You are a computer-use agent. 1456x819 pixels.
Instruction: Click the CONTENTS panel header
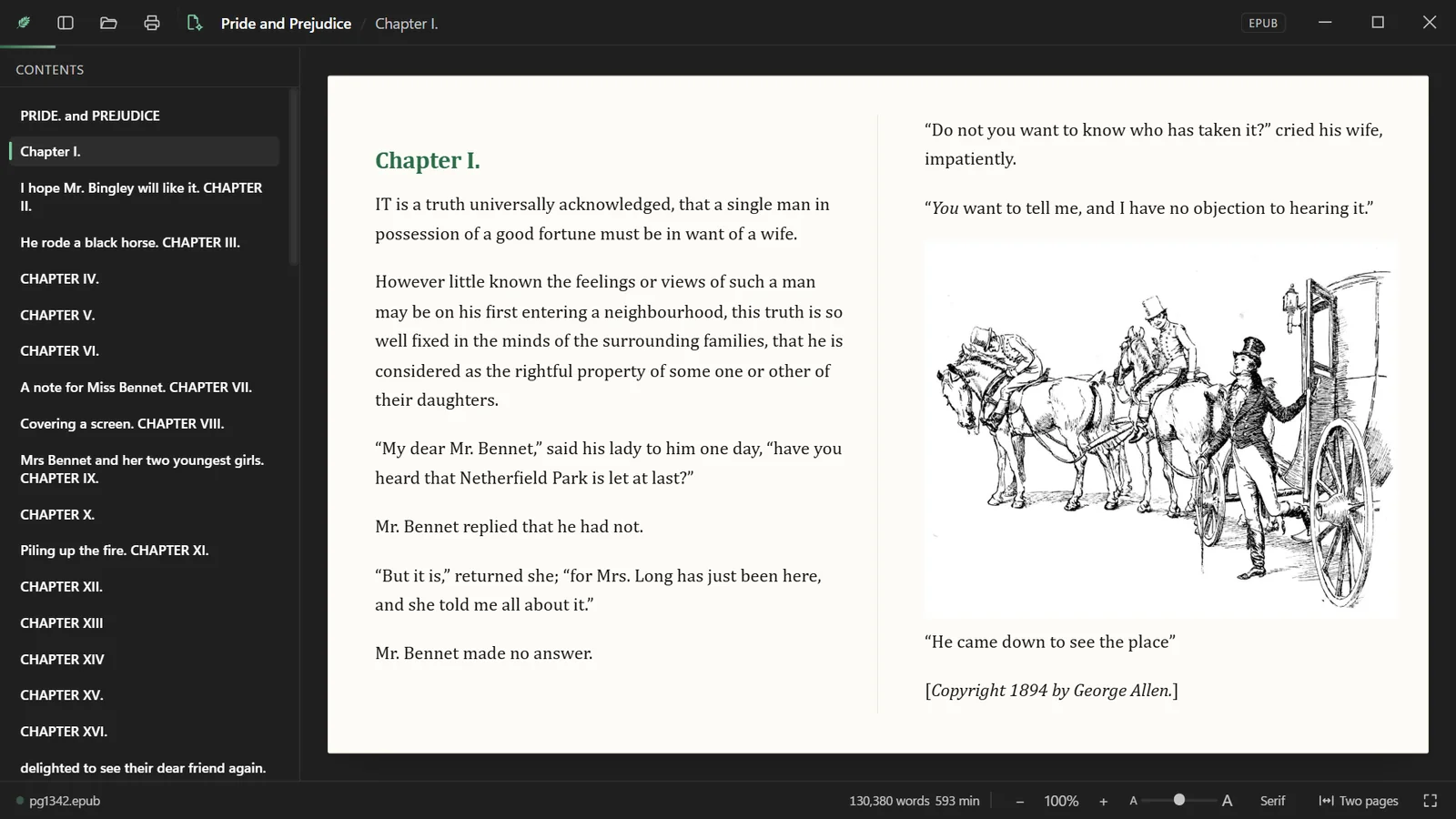tap(50, 70)
